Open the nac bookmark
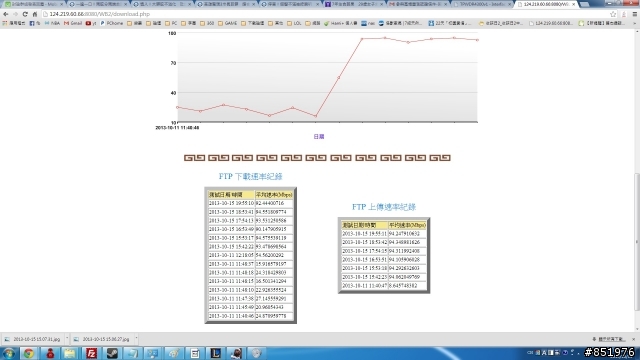The width and height of the screenshot is (640, 360). (368, 23)
